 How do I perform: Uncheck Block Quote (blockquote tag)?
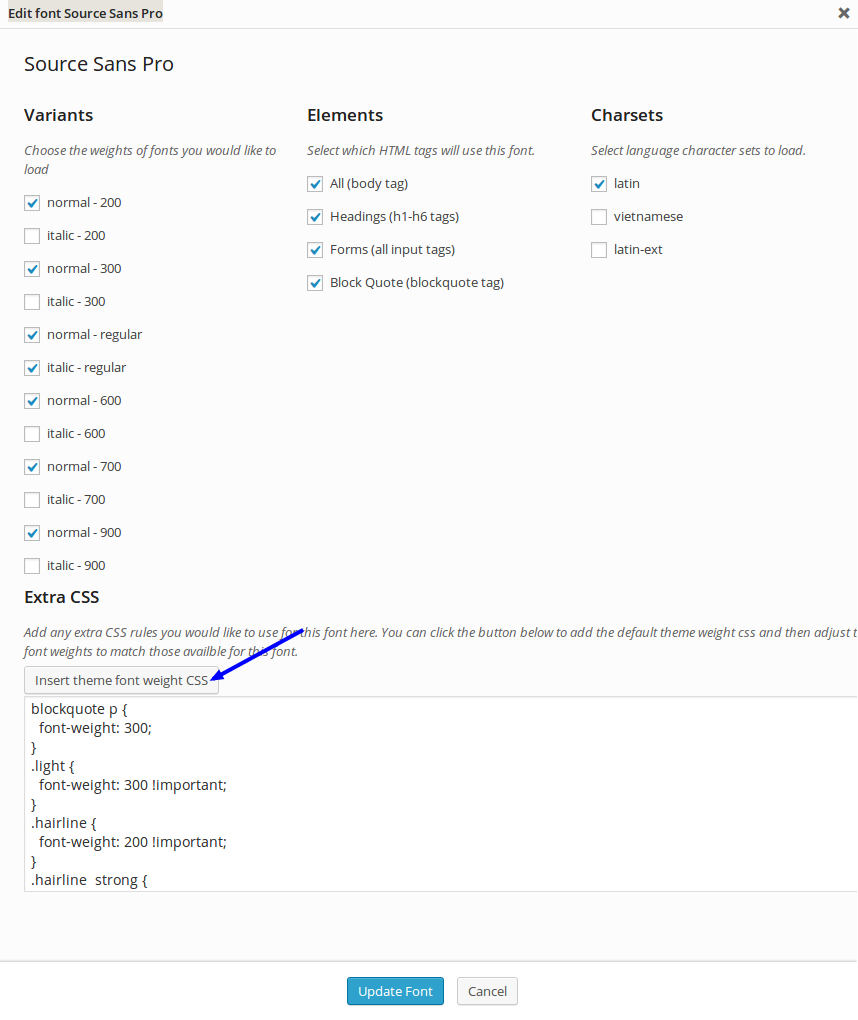pos(315,283)
